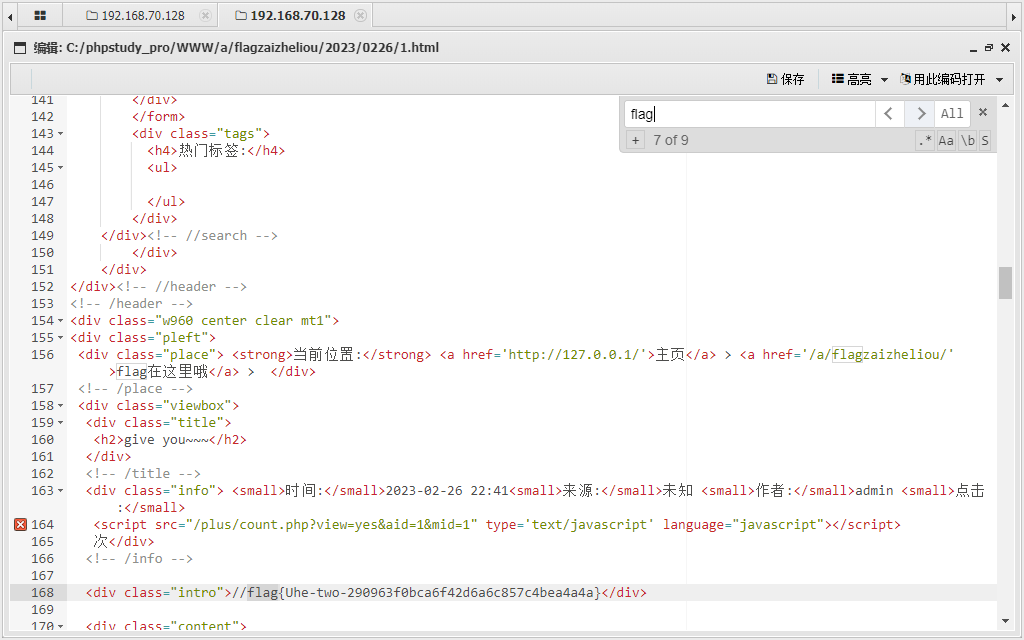Viewport: 1024px width, 640px height.
Task: Click the editor scrollbar down arrow
Action: (1005, 621)
